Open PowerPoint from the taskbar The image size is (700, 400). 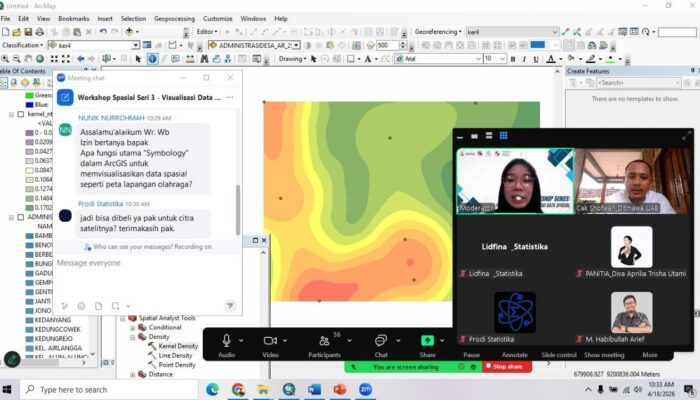click(x=340, y=390)
